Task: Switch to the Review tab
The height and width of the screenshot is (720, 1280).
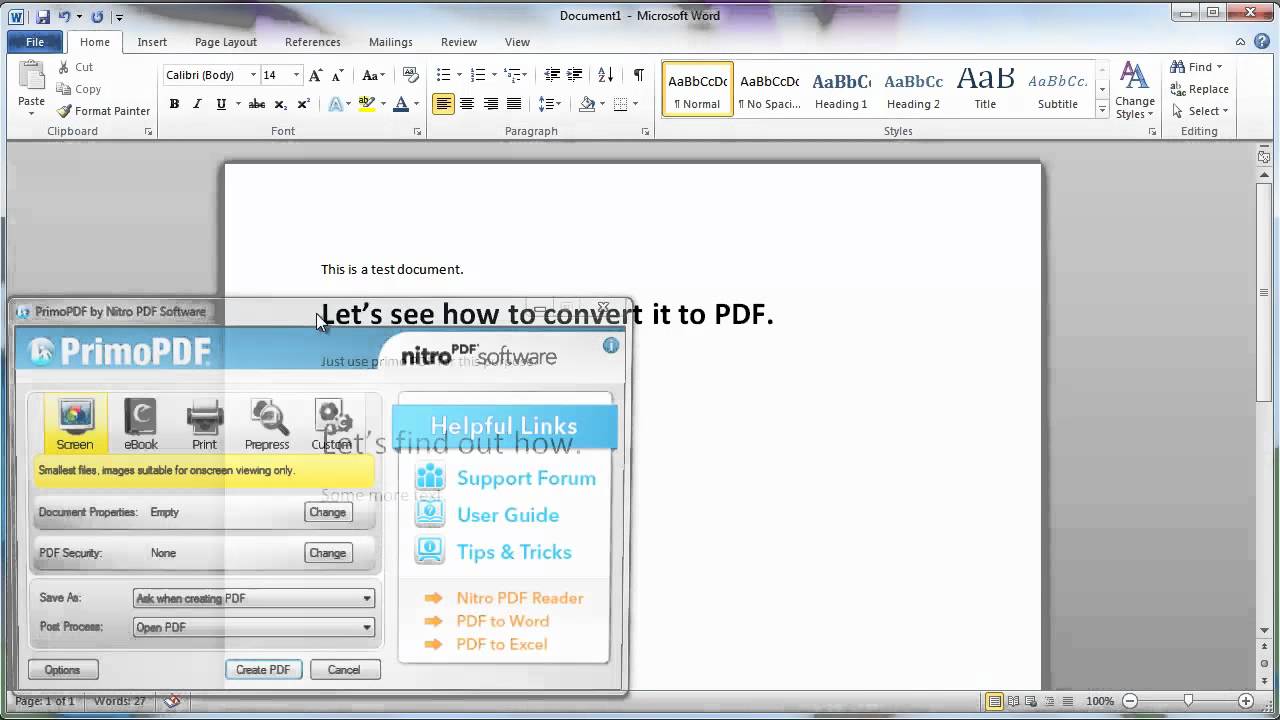Action: click(x=459, y=42)
